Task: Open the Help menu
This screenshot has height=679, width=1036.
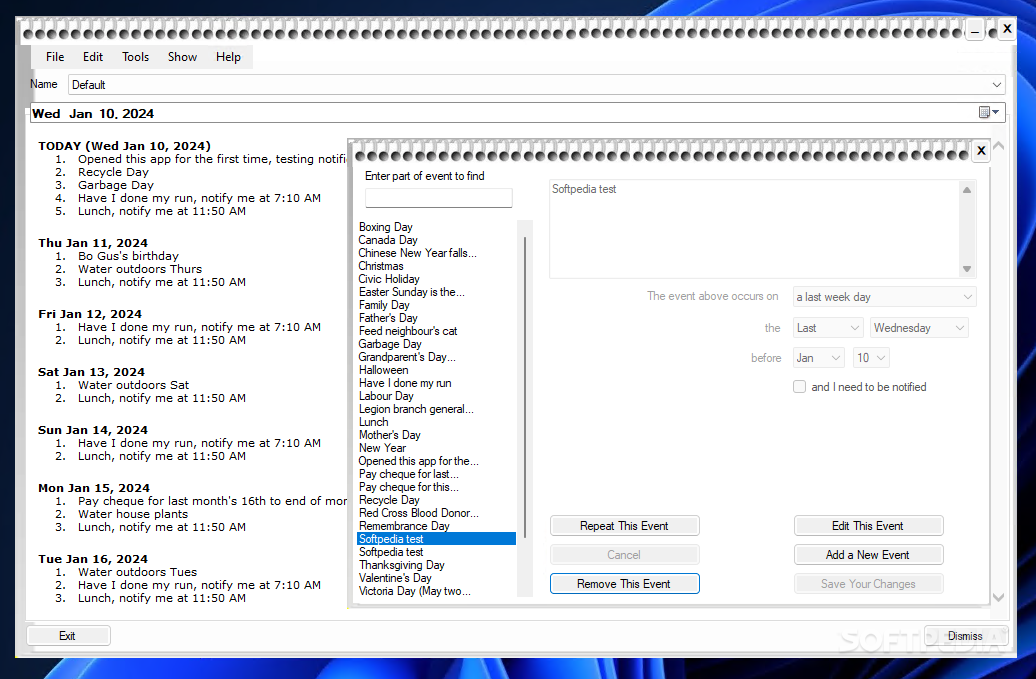Action: point(228,57)
